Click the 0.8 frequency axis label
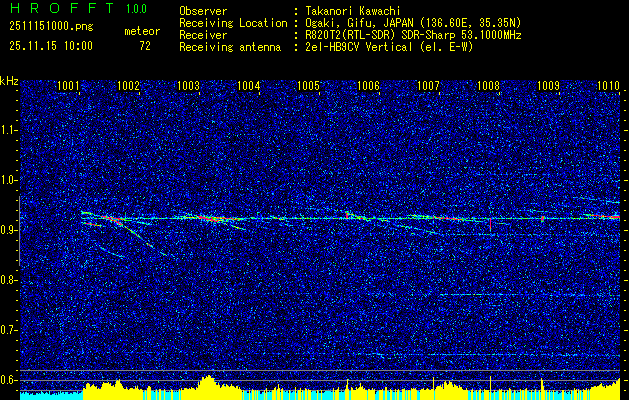 [9, 280]
